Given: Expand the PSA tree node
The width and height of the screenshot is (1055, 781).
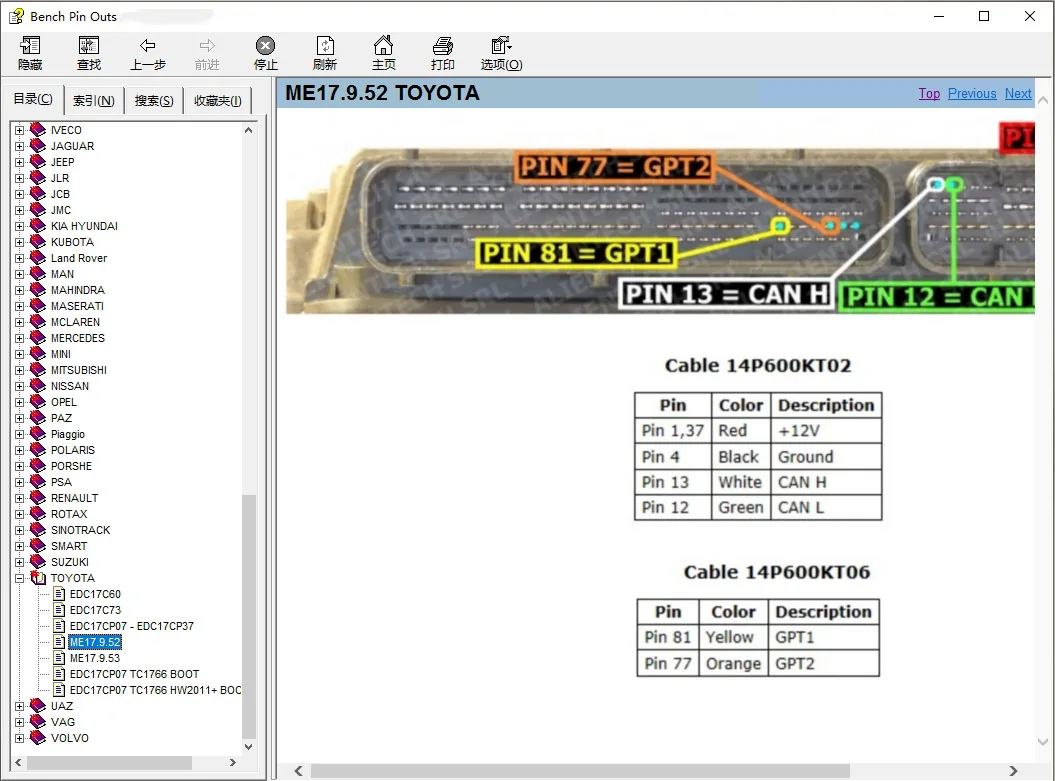Looking at the screenshot, I should (20, 482).
